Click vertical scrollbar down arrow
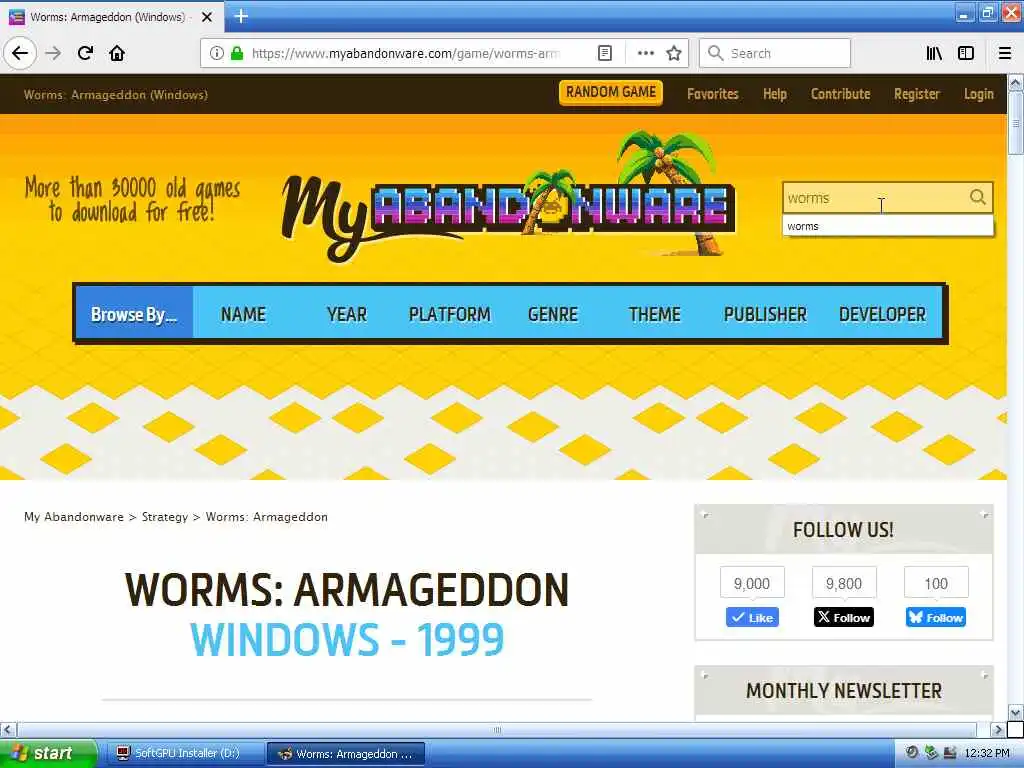The image size is (1024, 768). tap(1016, 712)
